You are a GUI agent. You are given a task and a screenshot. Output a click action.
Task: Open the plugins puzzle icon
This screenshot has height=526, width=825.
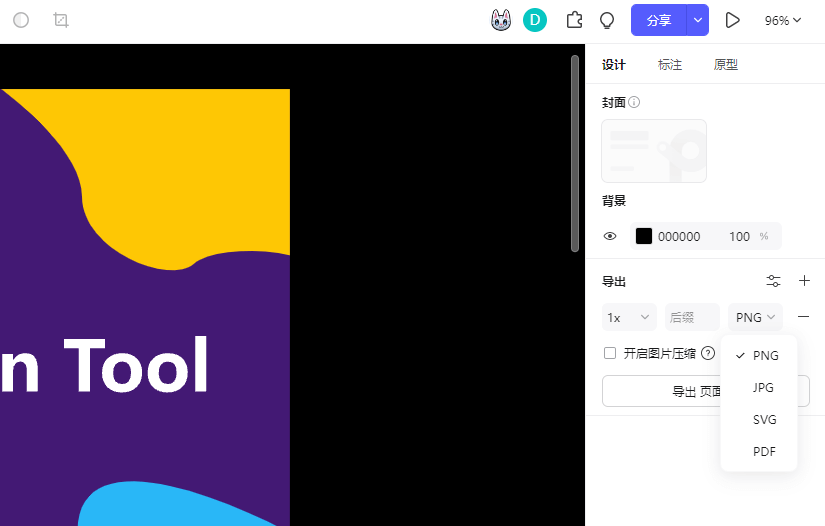pos(574,21)
